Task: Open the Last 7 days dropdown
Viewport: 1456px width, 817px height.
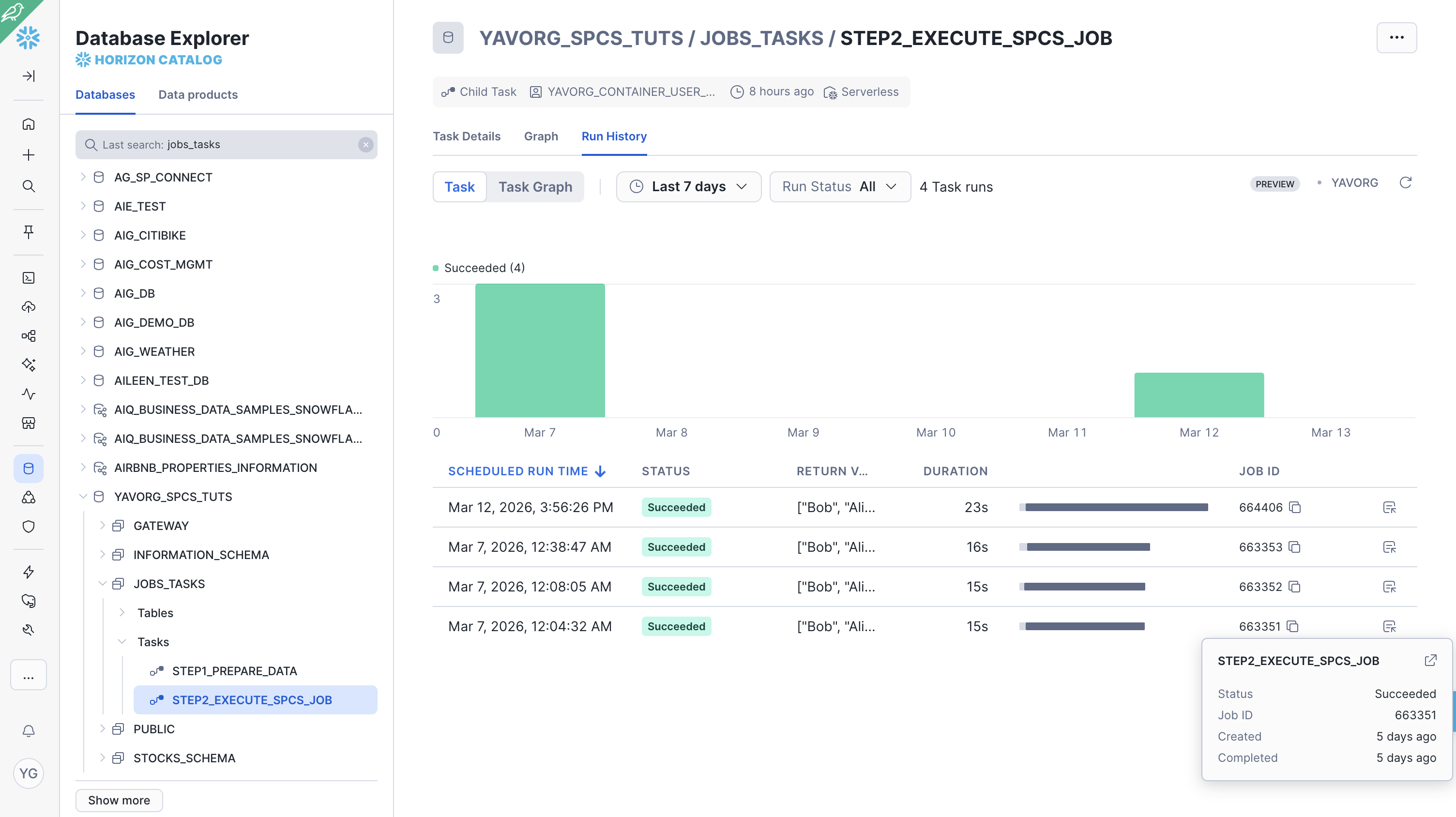Action: pyautogui.click(x=688, y=186)
